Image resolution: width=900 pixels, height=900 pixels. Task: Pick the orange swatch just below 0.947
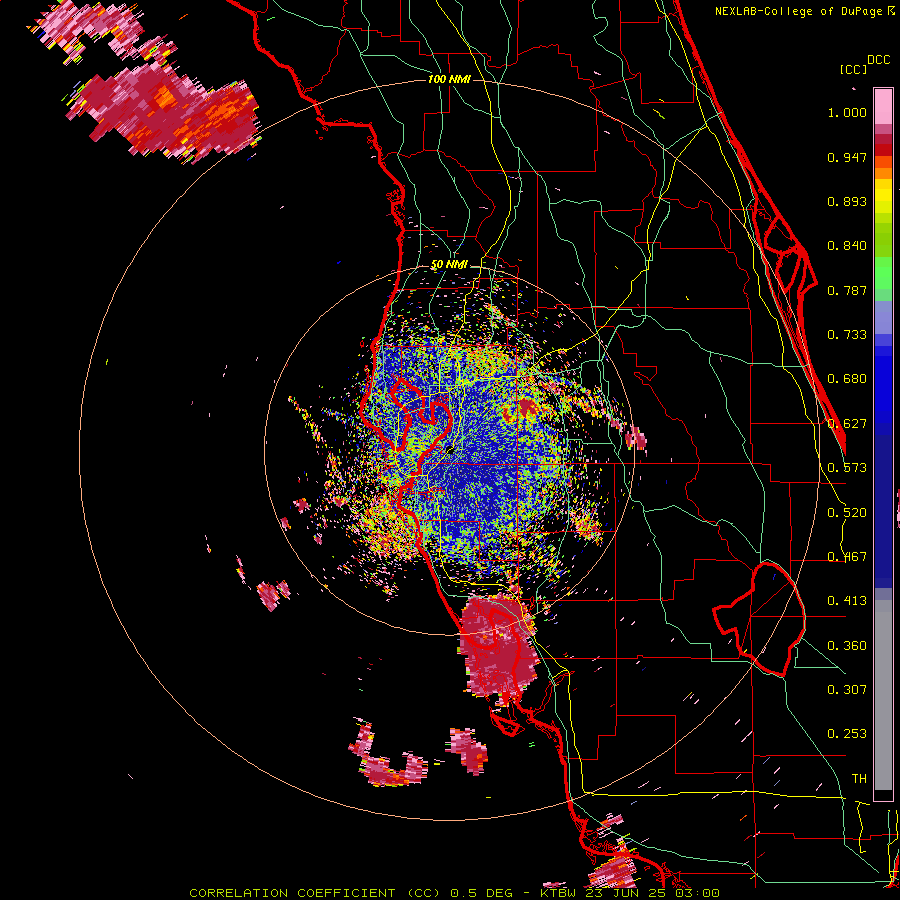(x=883, y=161)
